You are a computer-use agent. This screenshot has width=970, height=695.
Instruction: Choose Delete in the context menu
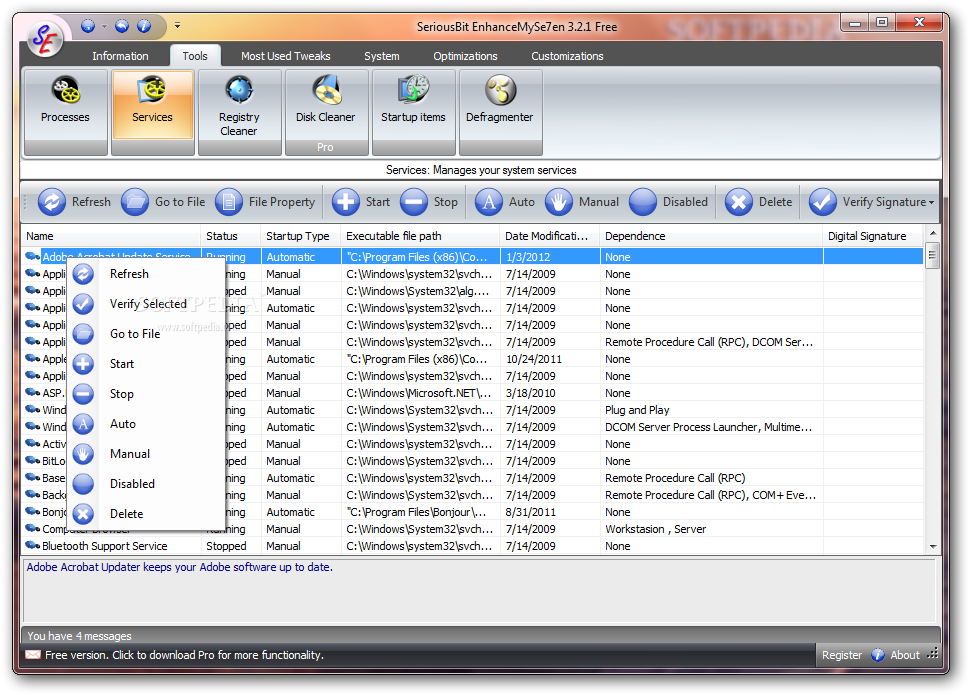pos(145,514)
